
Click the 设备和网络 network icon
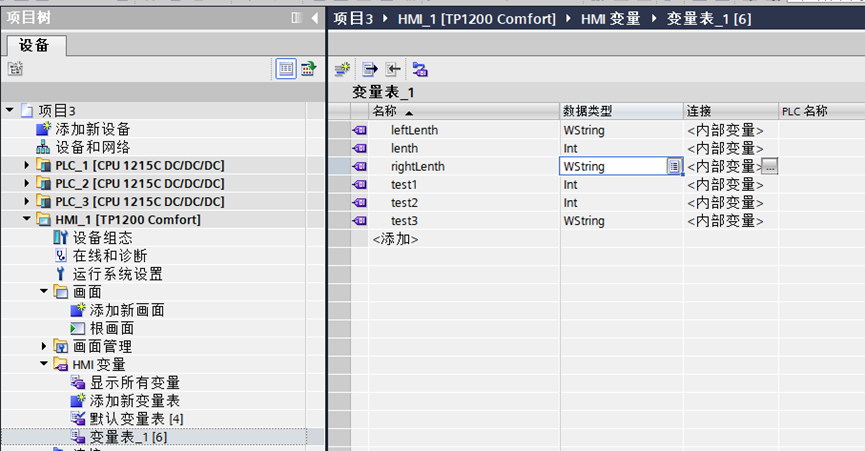pyautogui.click(x=43, y=147)
